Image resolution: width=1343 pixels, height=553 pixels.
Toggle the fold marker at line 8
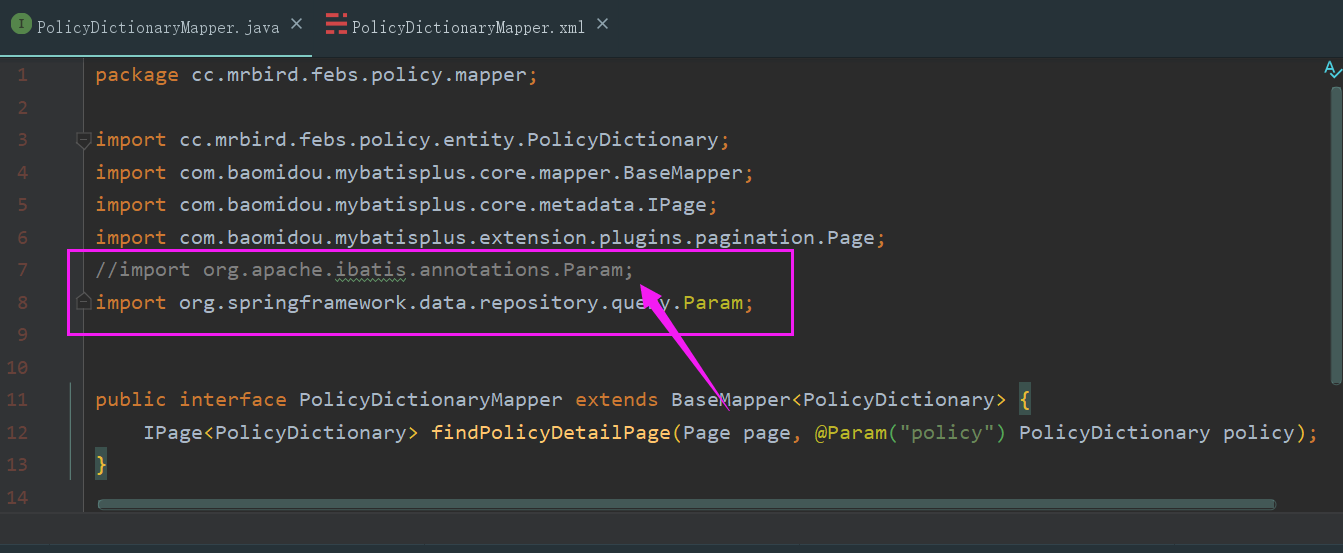point(84,301)
